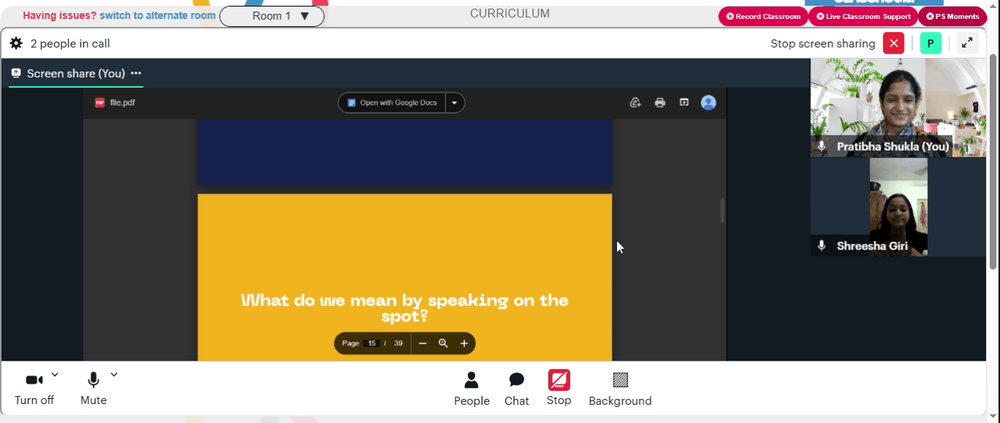Image resolution: width=1000 pixels, height=423 pixels.
Task: Print the PDF document
Action: click(659, 103)
